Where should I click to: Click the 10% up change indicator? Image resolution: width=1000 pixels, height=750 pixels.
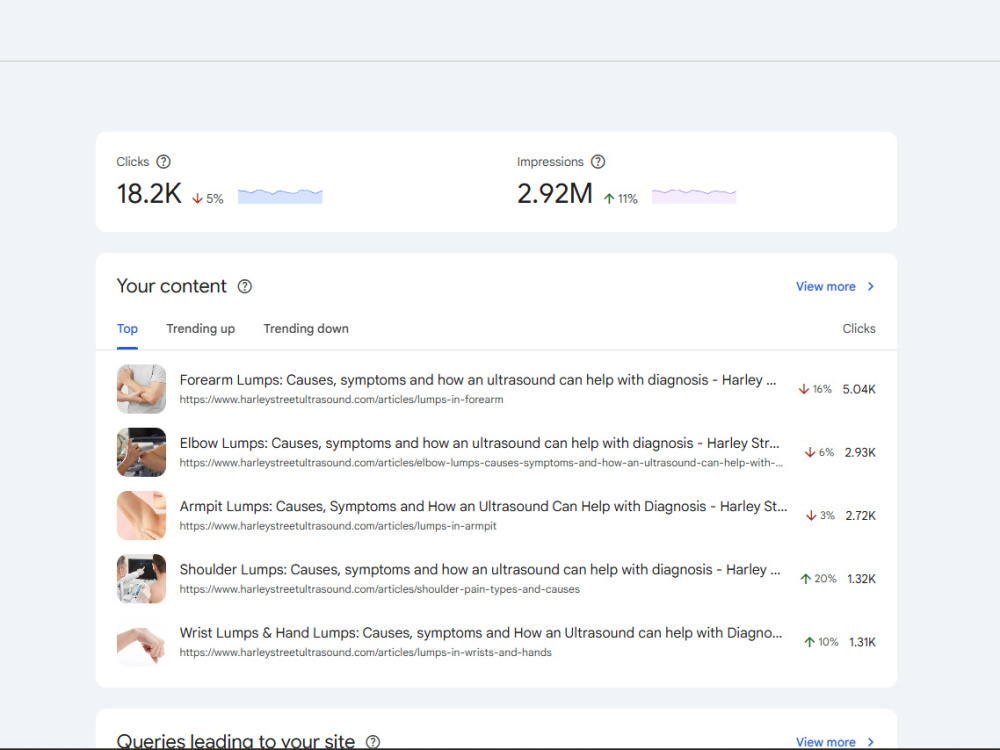pyautogui.click(x=821, y=642)
